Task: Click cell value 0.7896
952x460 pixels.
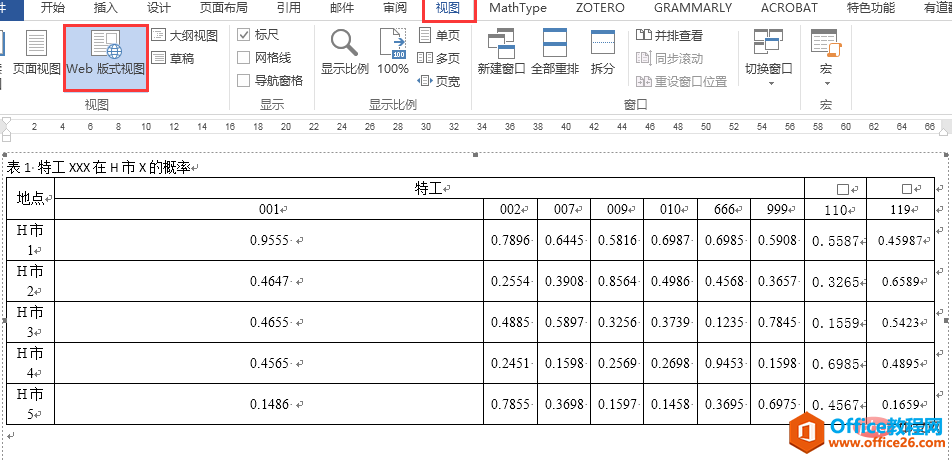Action: tap(511, 240)
